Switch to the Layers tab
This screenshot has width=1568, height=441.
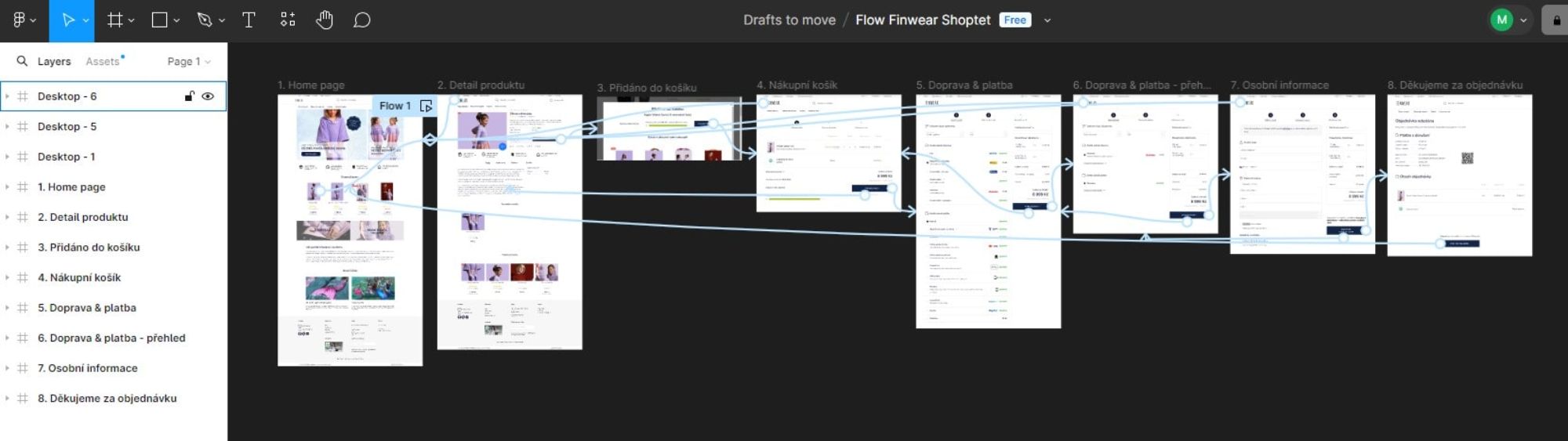(x=54, y=61)
